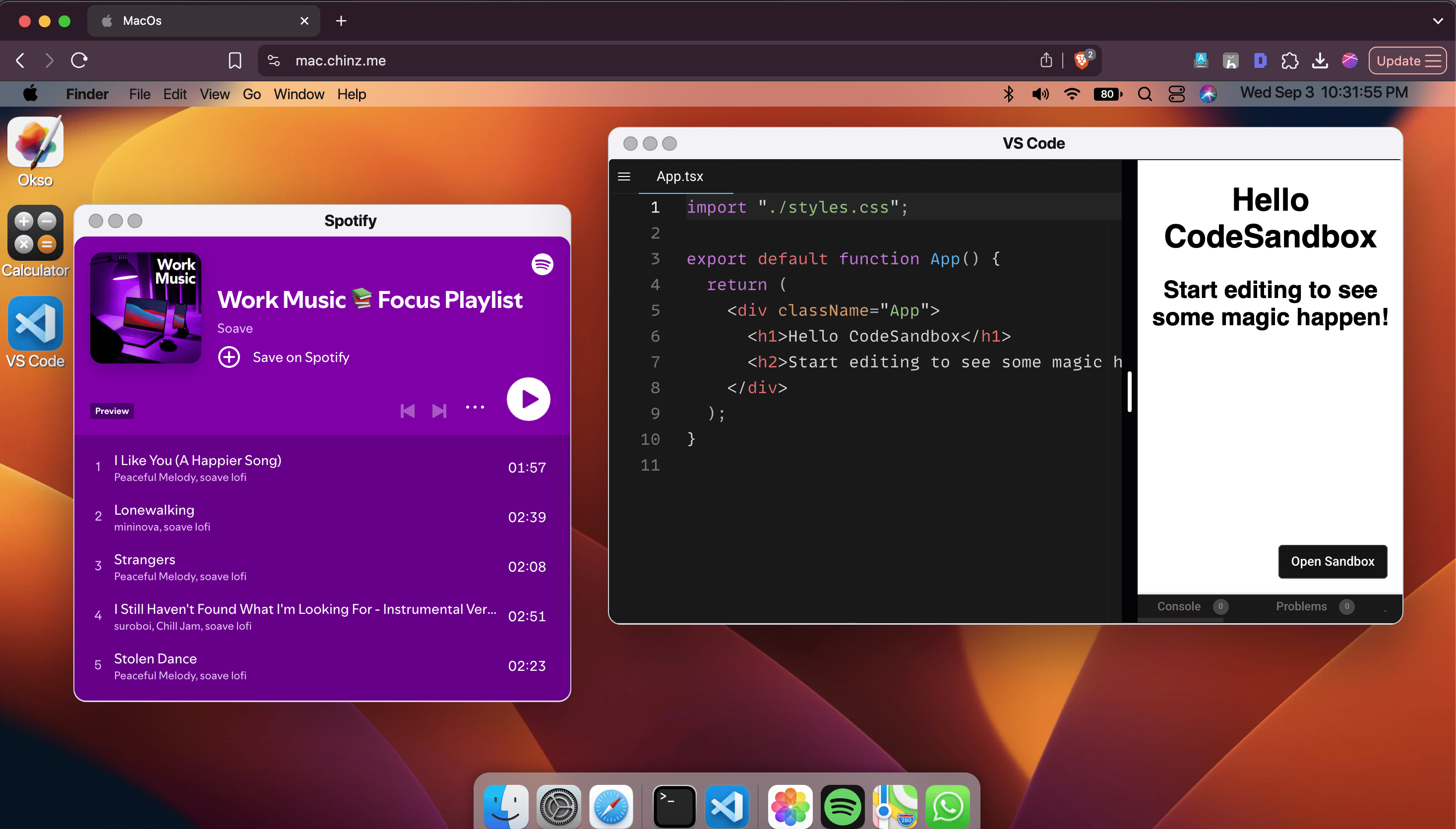Toggle Wi-Fi menu bar icon

click(1072, 94)
